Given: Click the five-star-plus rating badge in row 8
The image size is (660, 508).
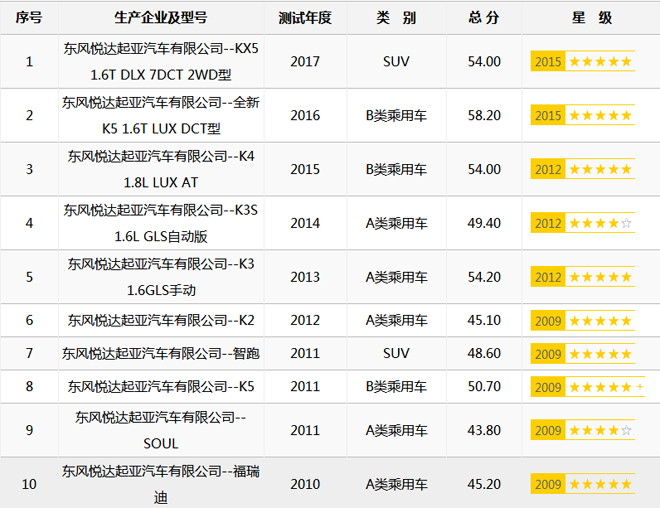Looking at the screenshot, I should (588, 387).
